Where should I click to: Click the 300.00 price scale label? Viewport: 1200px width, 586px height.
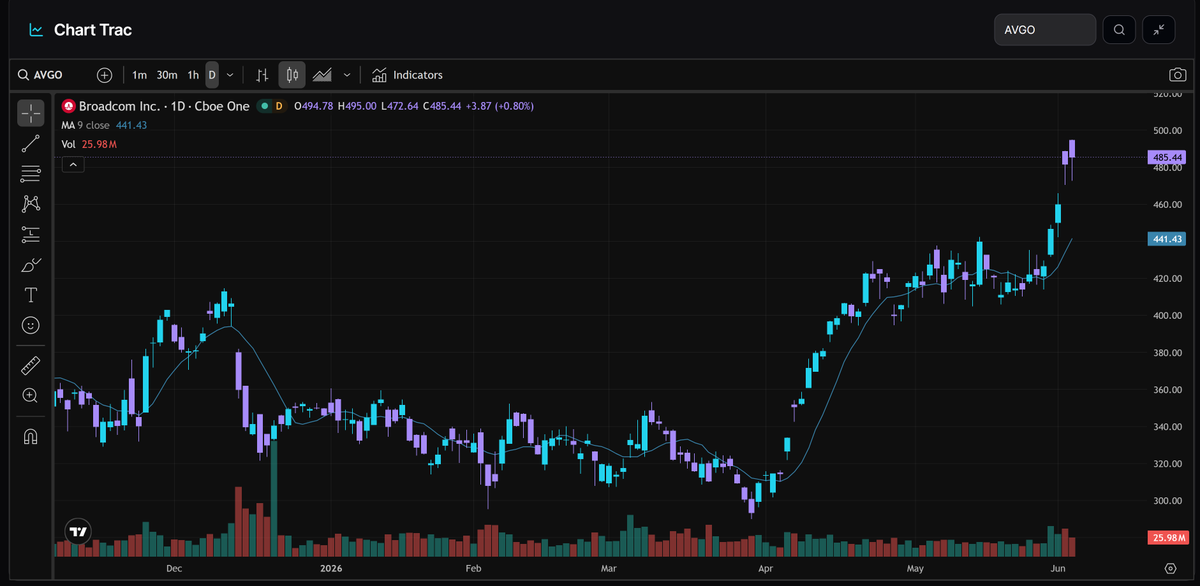pyautogui.click(x=1167, y=501)
